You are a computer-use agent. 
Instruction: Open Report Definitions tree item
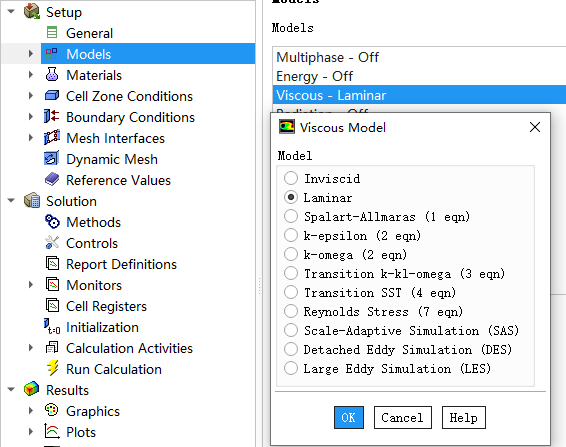121,264
